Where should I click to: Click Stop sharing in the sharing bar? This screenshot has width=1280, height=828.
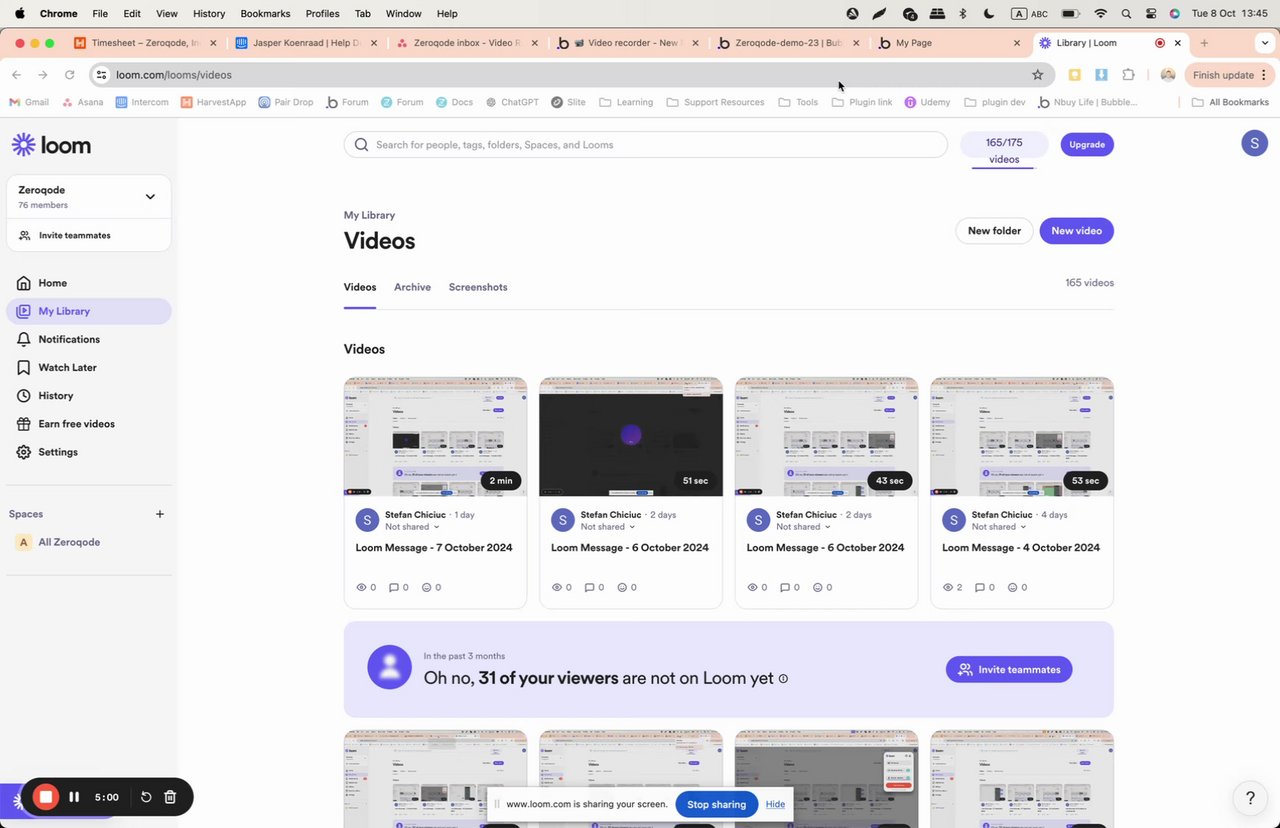tap(716, 804)
